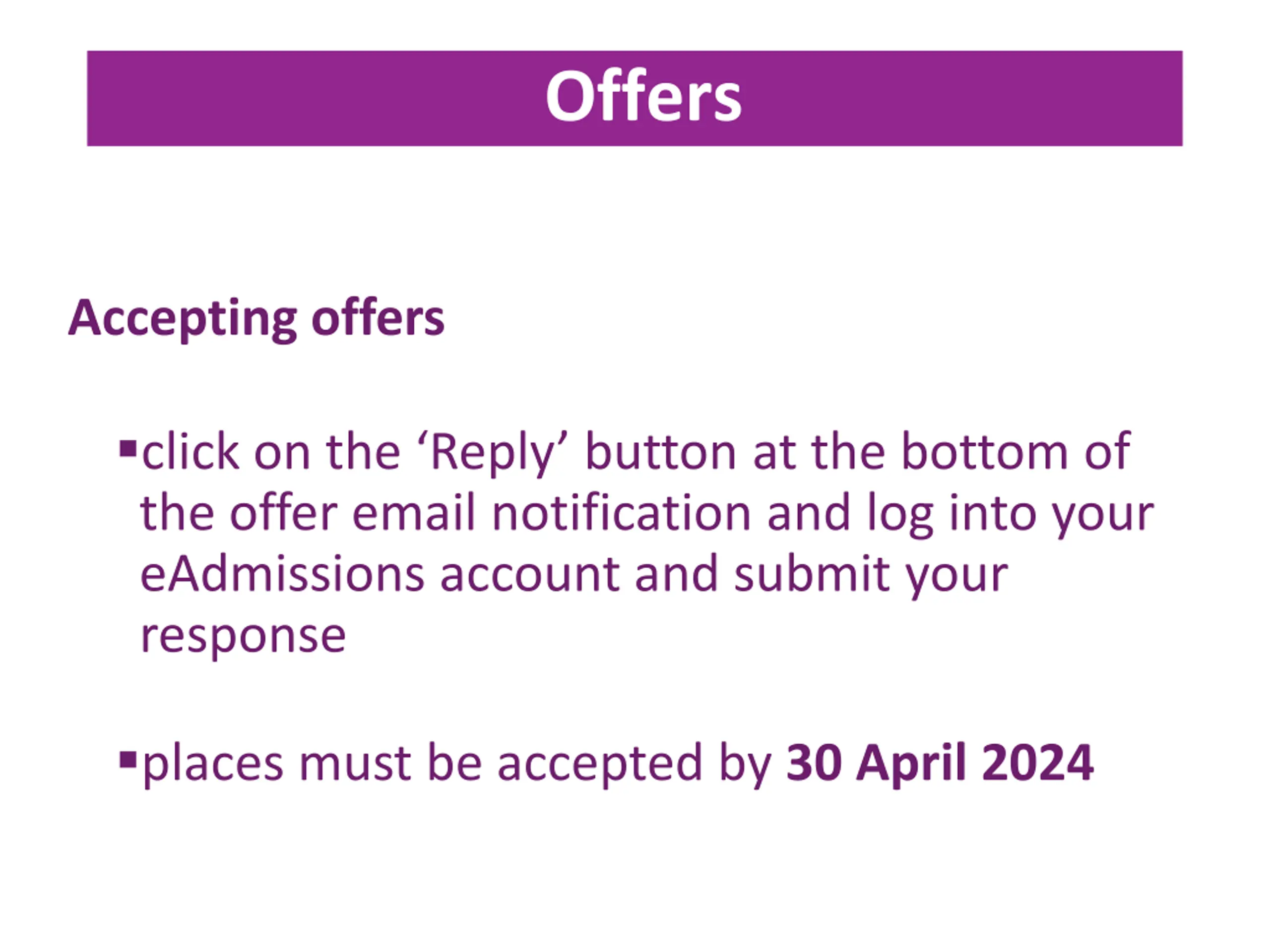Screen dimensions: 1270x952
Task: Click the word 'offer' before 'email'
Action: (x=284, y=513)
